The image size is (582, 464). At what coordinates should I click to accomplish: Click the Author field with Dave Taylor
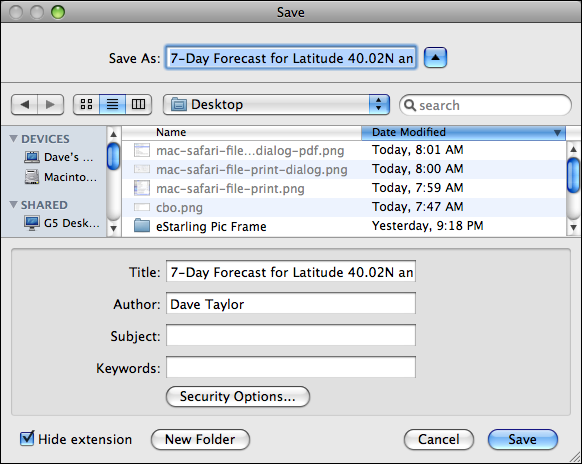click(x=291, y=303)
